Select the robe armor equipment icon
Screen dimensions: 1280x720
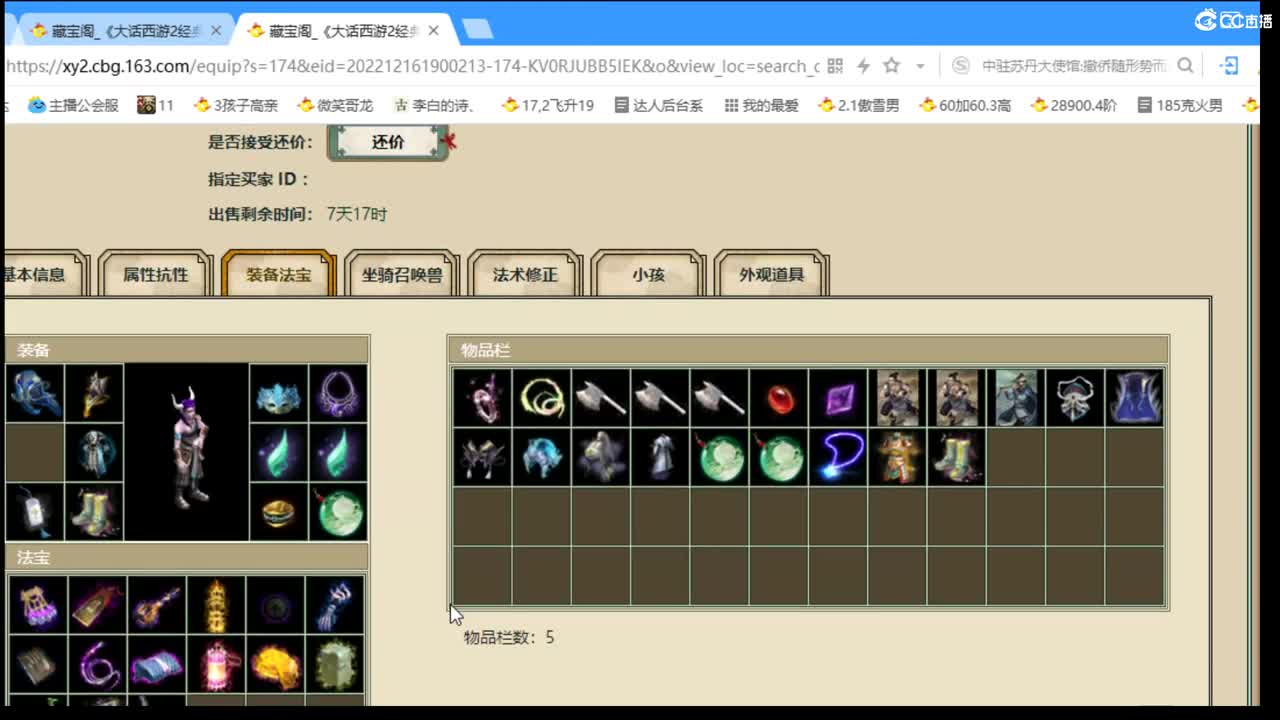[95, 453]
